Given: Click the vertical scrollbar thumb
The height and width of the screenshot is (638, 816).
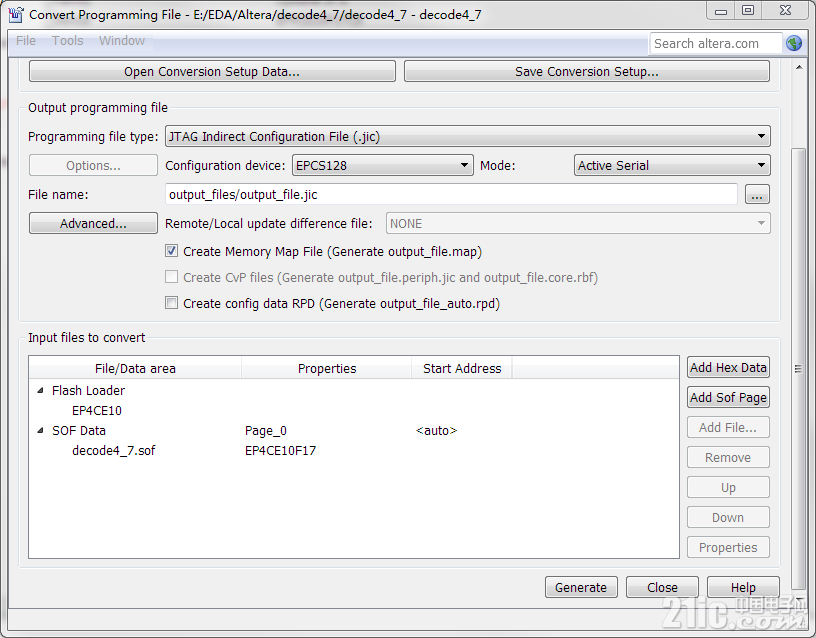Looking at the screenshot, I should point(798,367).
